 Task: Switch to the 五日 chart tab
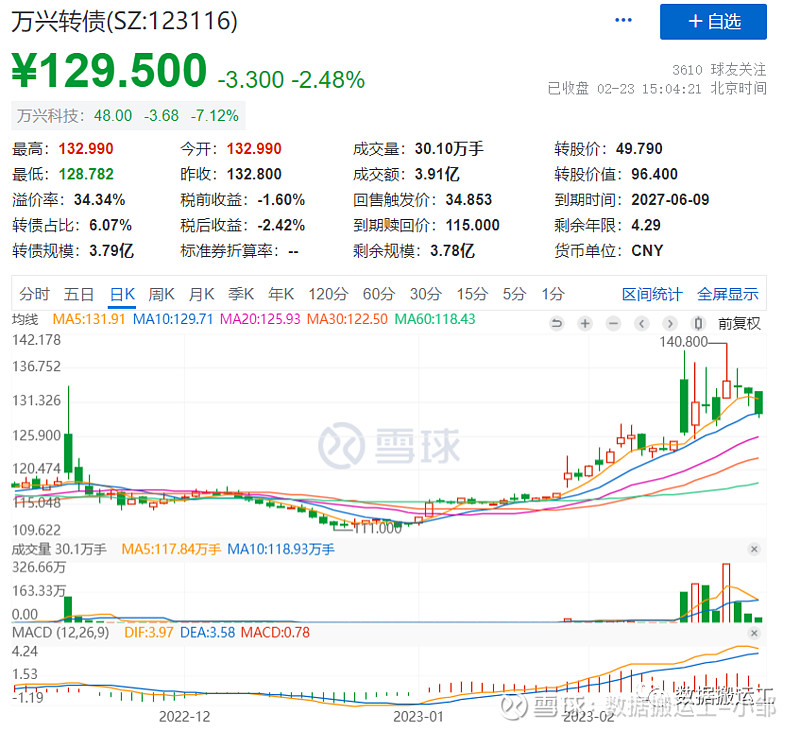pyautogui.click(x=79, y=294)
